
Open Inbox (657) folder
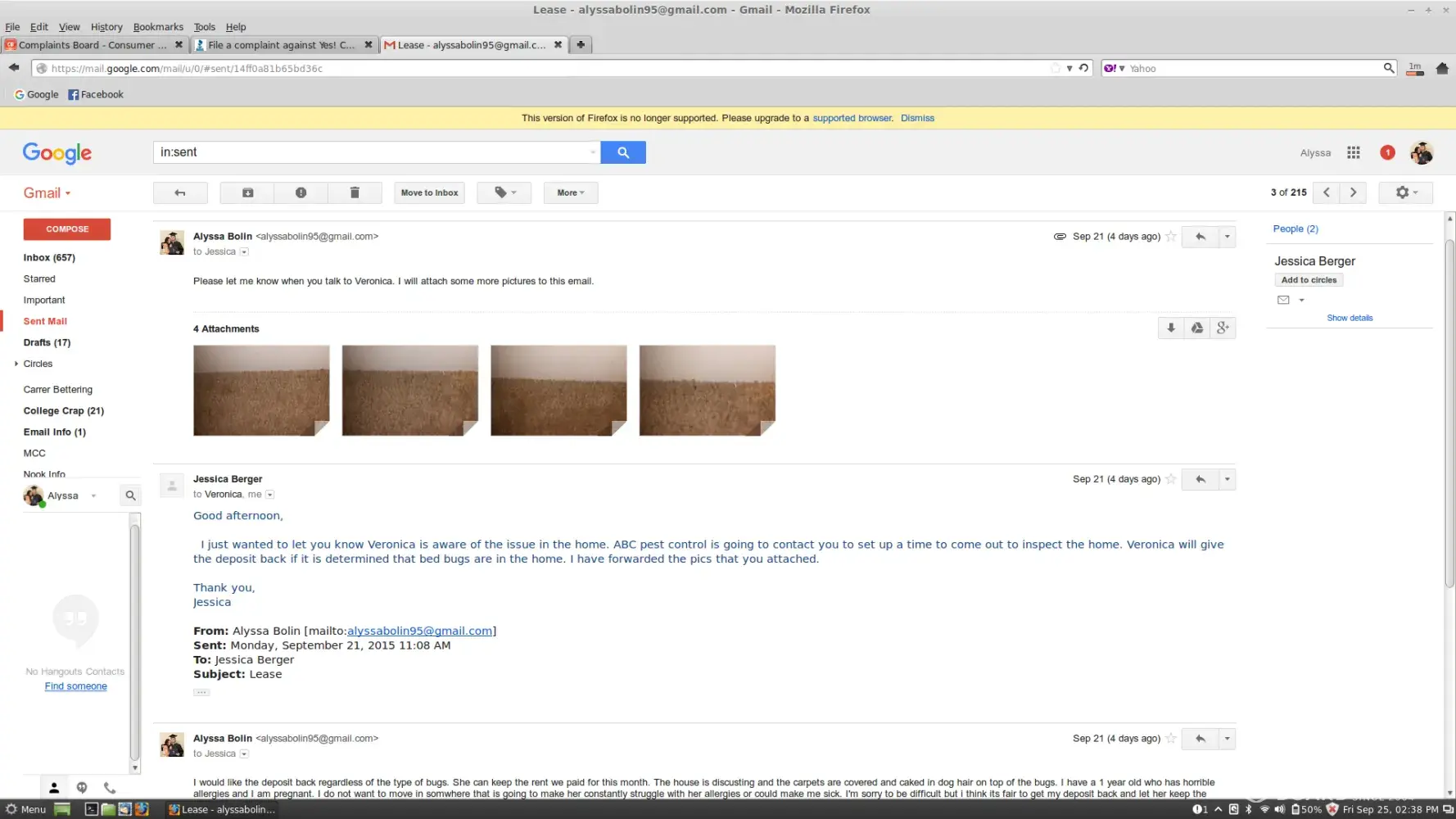click(x=49, y=258)
